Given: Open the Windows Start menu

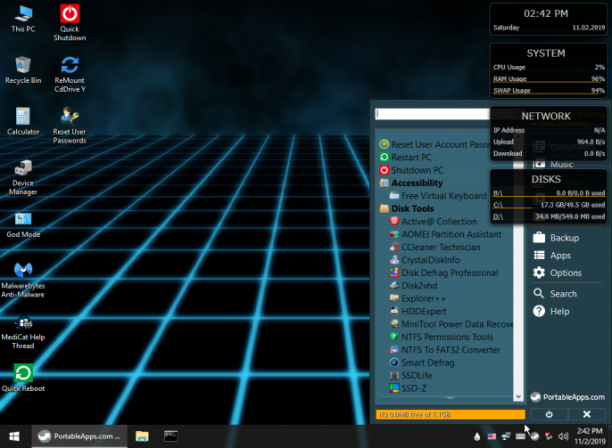Looking at the screenshot, I should (14, 436).
